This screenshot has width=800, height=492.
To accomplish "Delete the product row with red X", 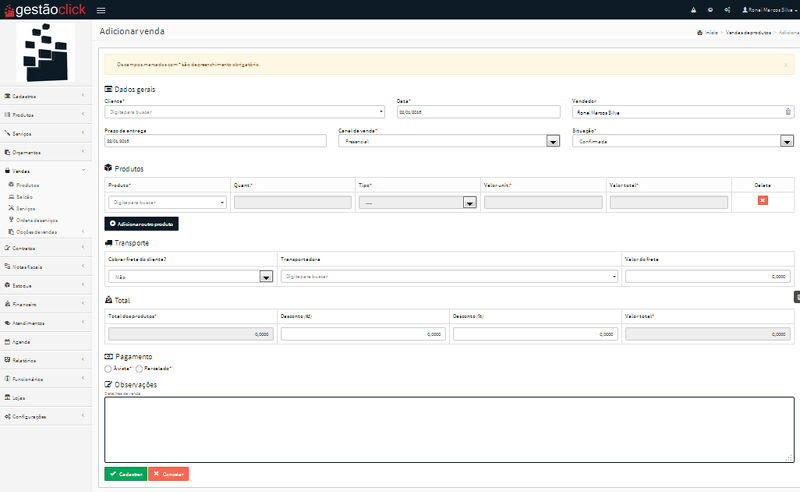I will [763, 201].
